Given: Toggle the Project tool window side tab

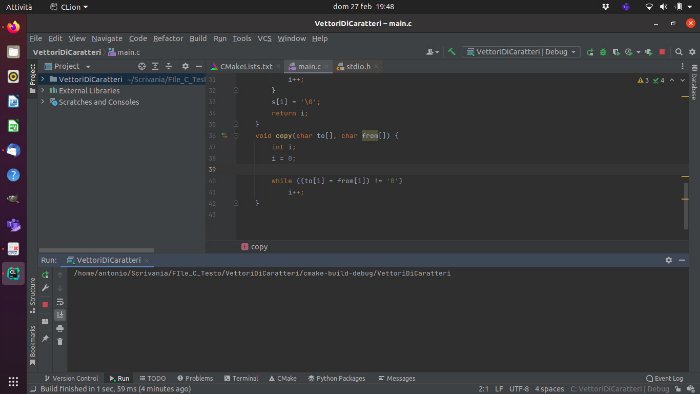Looking at the screenshot, I should (32, 79).
